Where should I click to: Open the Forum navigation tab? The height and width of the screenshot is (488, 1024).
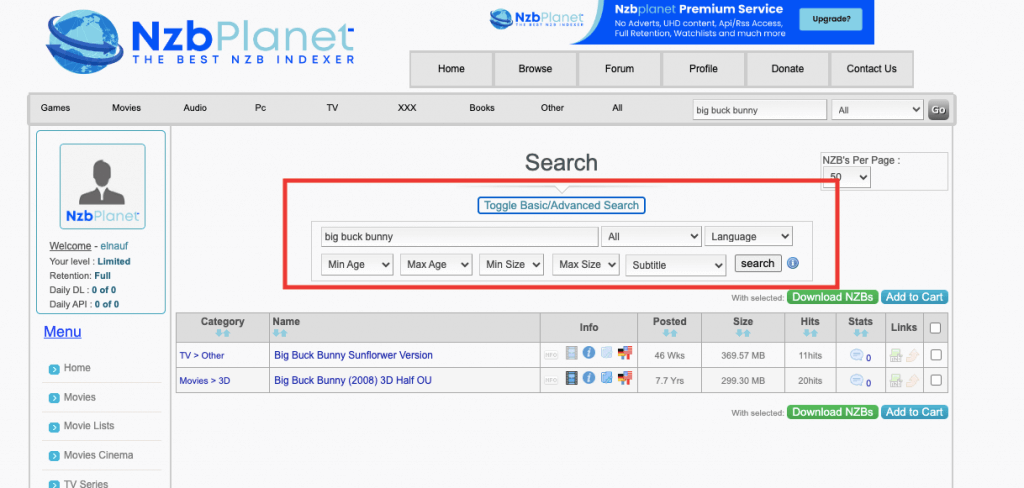pos(619,69)
